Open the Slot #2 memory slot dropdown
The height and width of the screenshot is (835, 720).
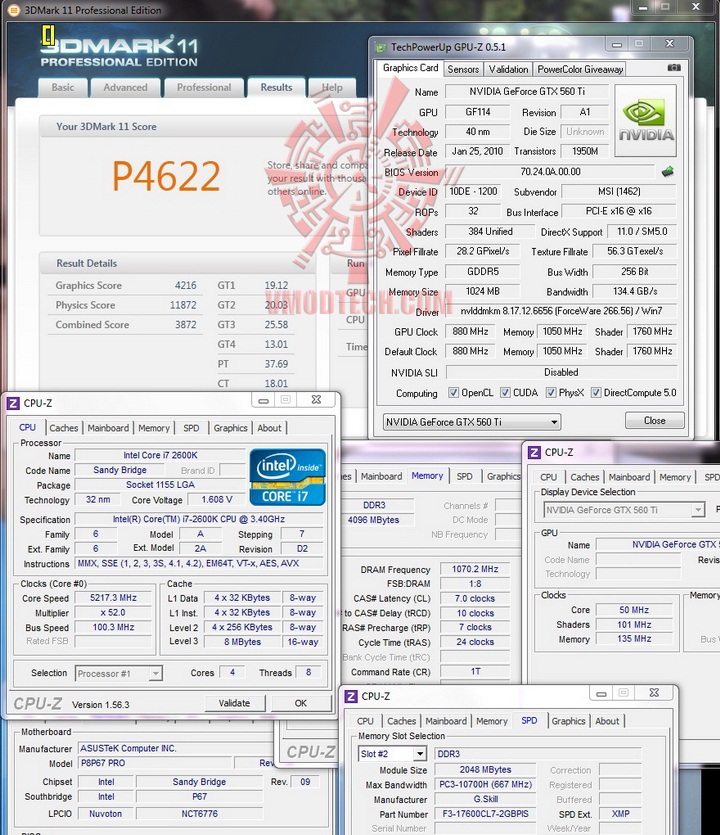coord(394,754)
